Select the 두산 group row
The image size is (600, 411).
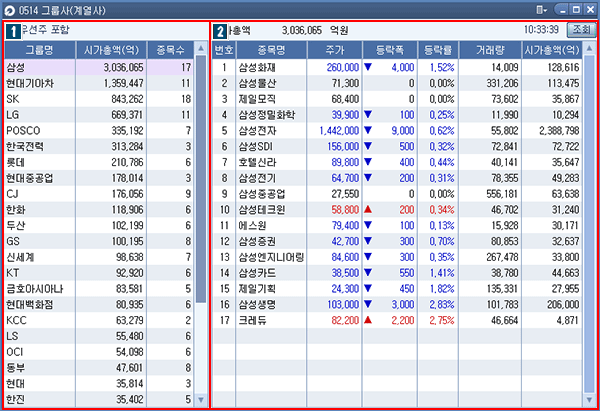pos(99,225)
